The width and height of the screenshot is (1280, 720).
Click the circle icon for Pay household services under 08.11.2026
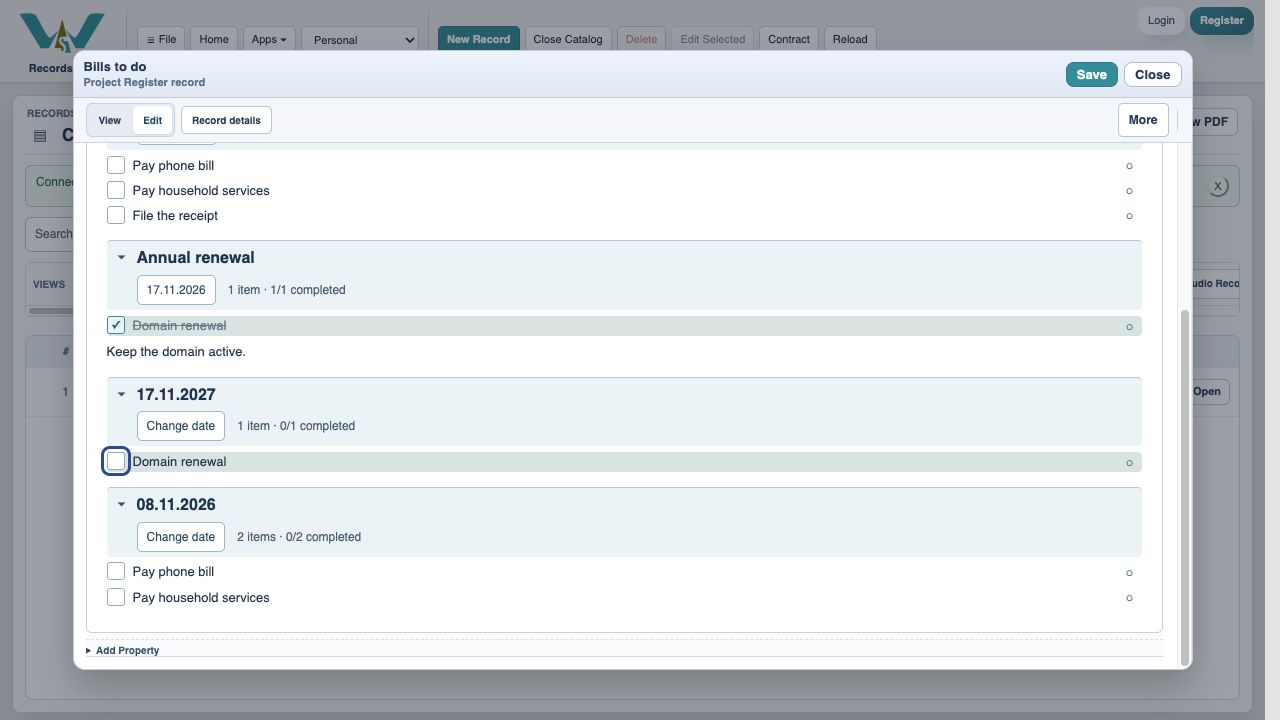pyautogui.click(x=1129, y=598)
